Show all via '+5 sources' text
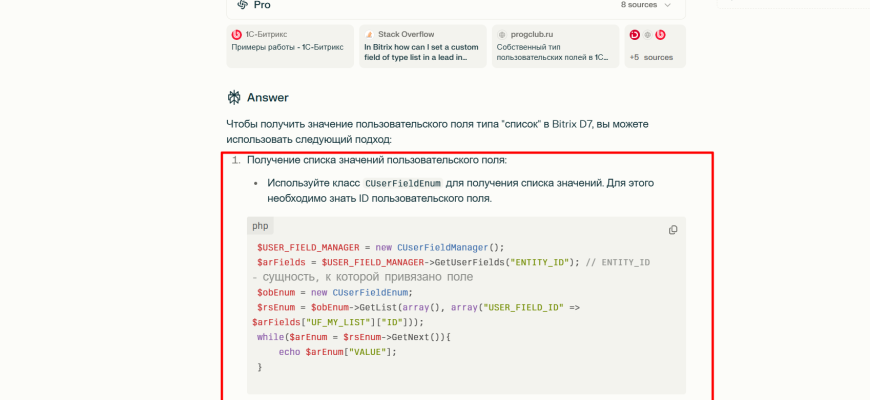The image size is (870, 400). pyautogui.click(x=651, y=57)
